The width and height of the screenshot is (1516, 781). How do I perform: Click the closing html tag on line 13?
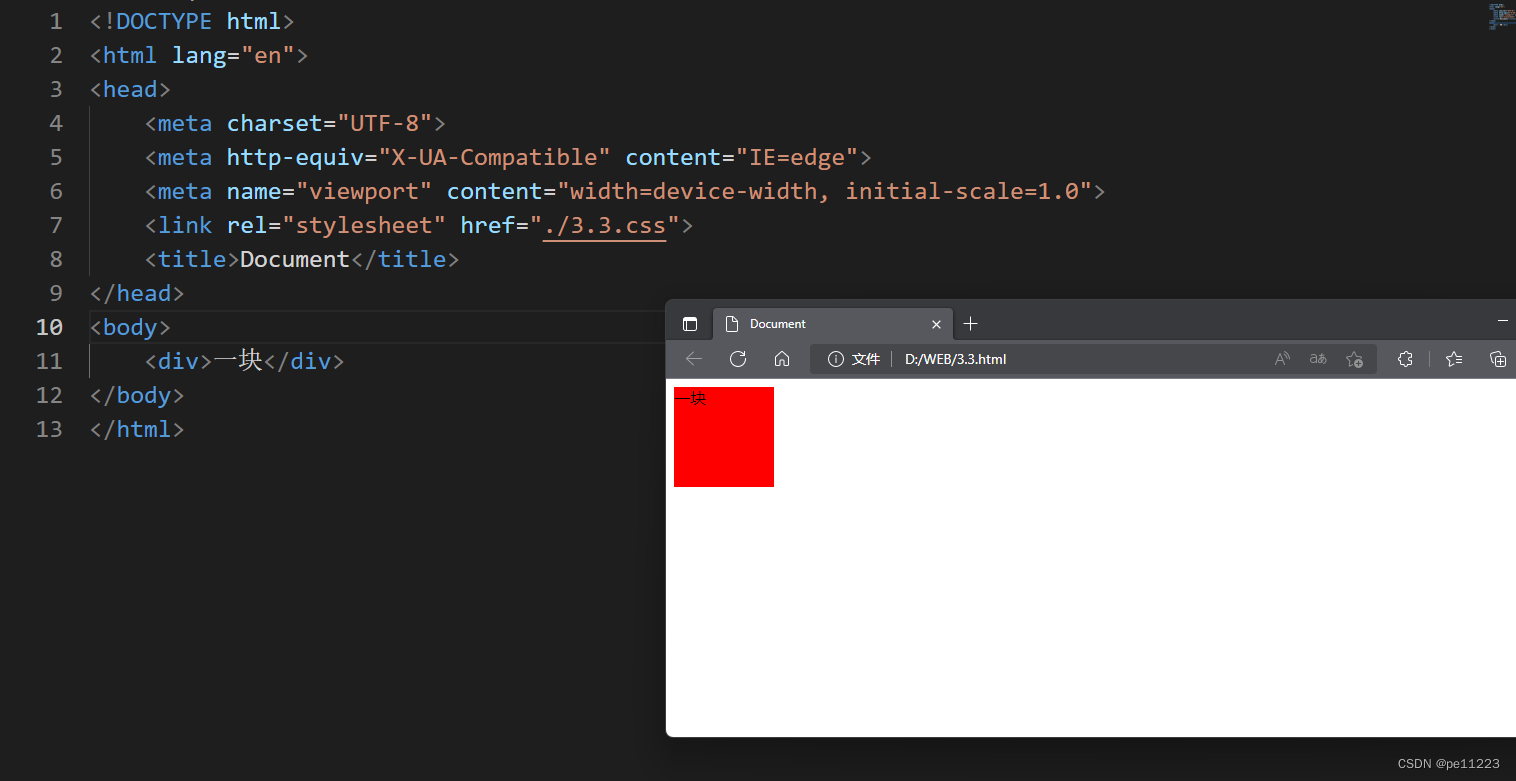137,429
